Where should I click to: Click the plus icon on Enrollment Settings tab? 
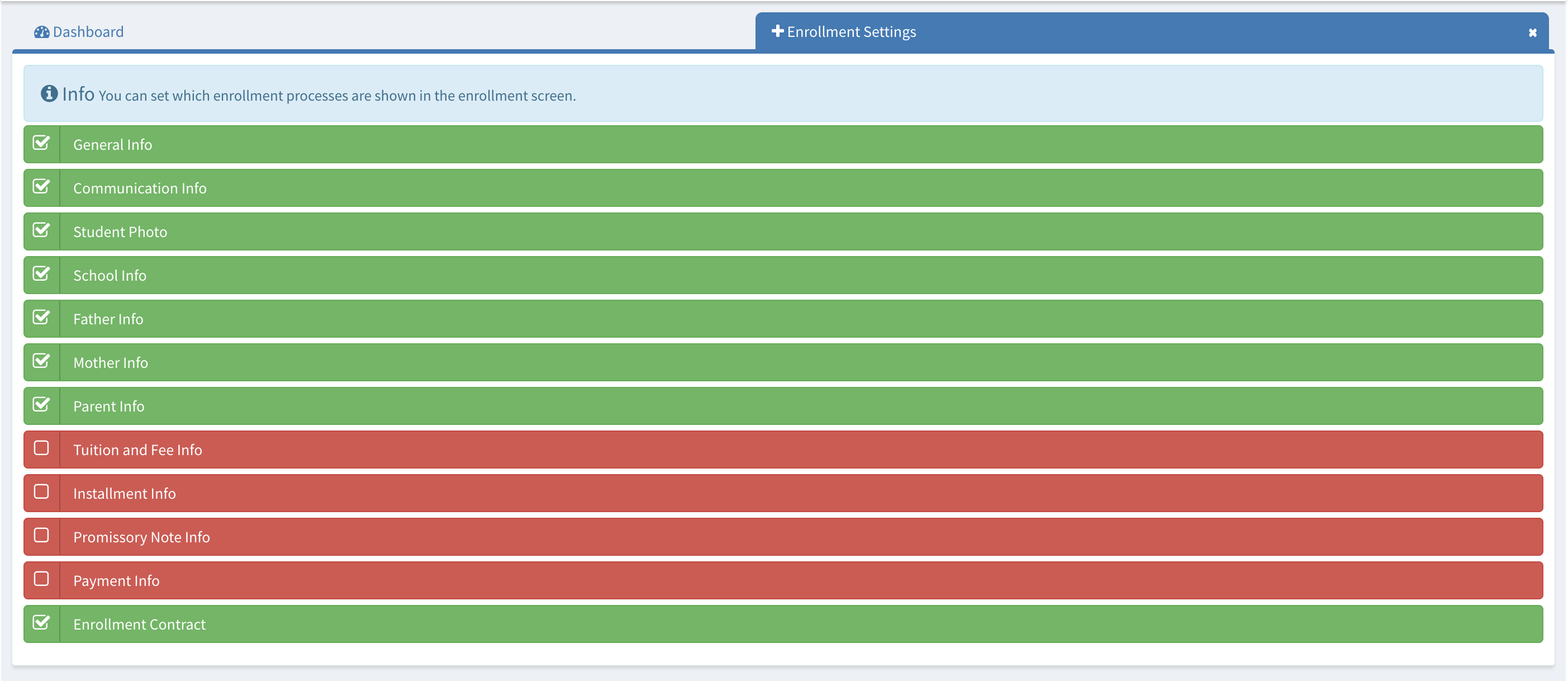point(777,31)
